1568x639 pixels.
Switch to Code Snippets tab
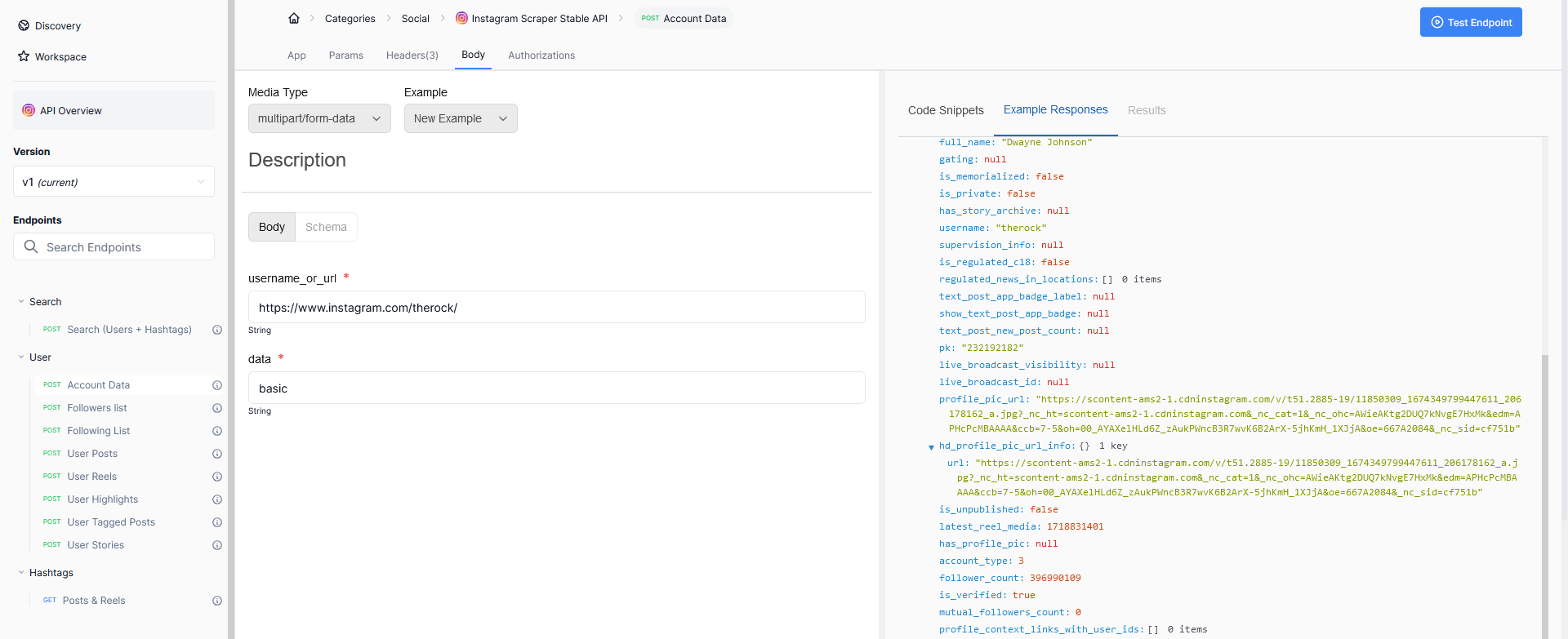tap(946, 110)
